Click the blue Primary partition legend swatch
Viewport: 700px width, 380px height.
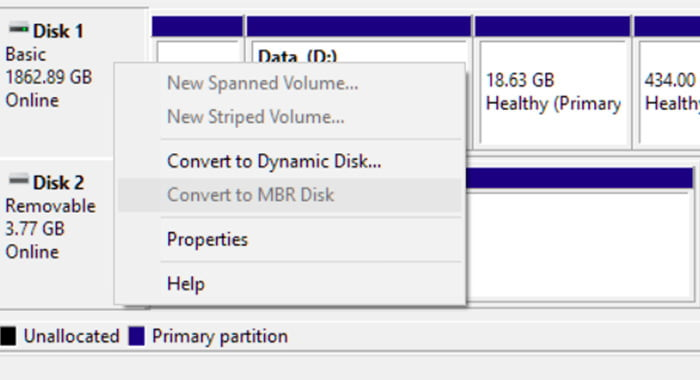[137, 336]
